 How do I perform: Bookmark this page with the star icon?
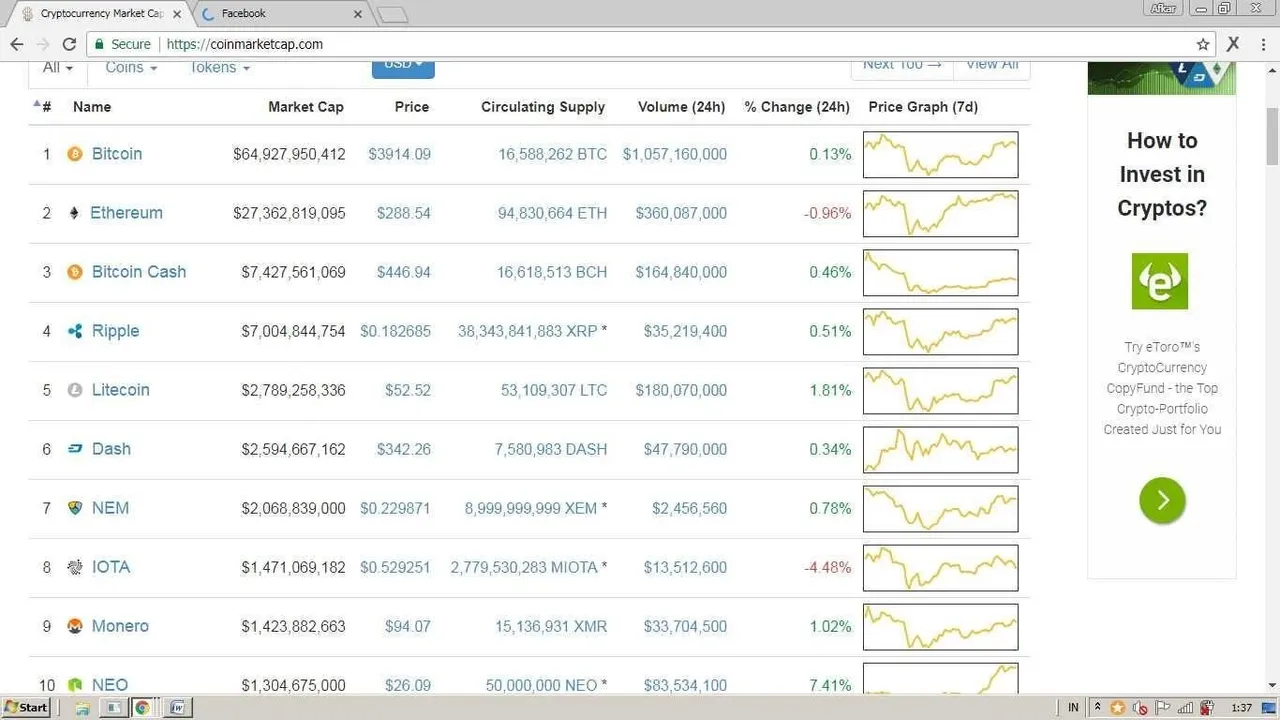point(1203,44)
